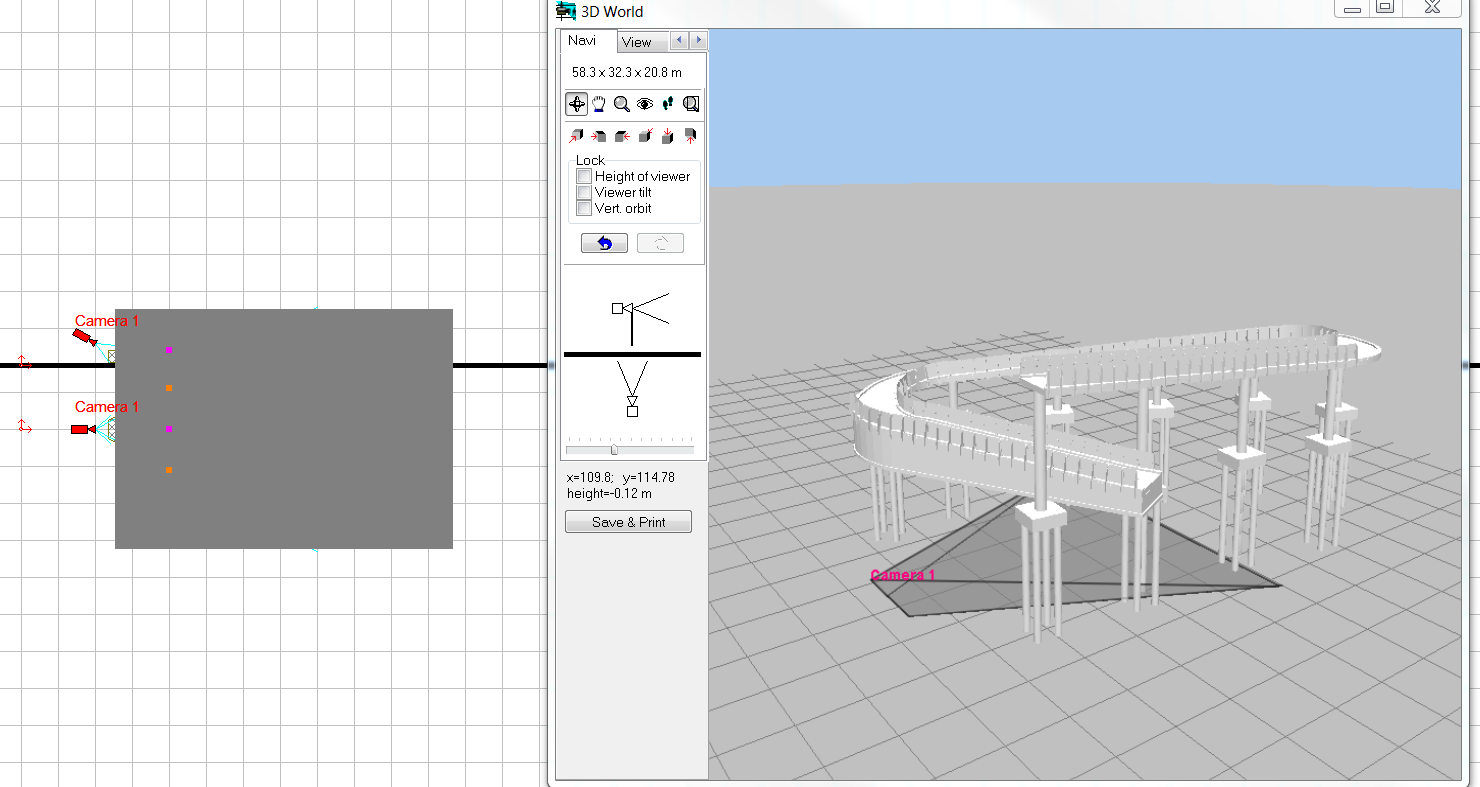
Task: Choose the cube view with arrow from left
Action: 599,136
